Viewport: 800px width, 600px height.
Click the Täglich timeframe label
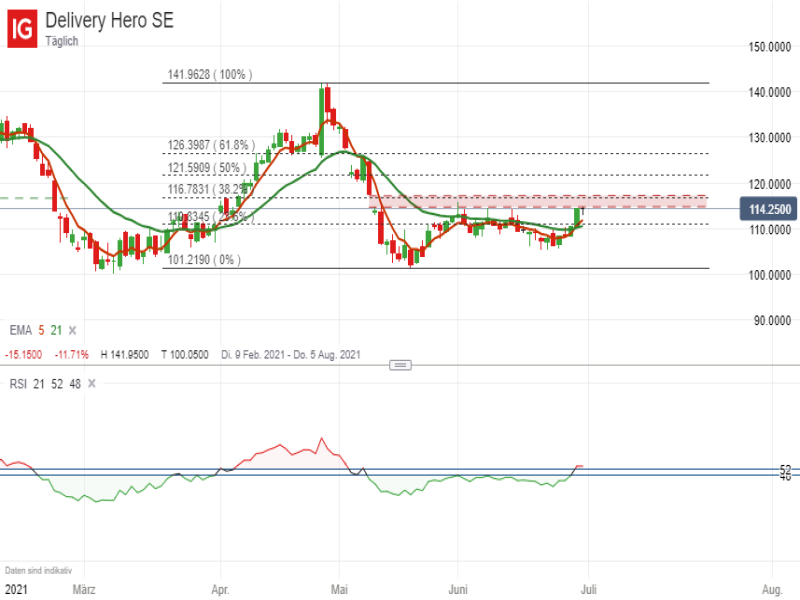coord(62,41)
